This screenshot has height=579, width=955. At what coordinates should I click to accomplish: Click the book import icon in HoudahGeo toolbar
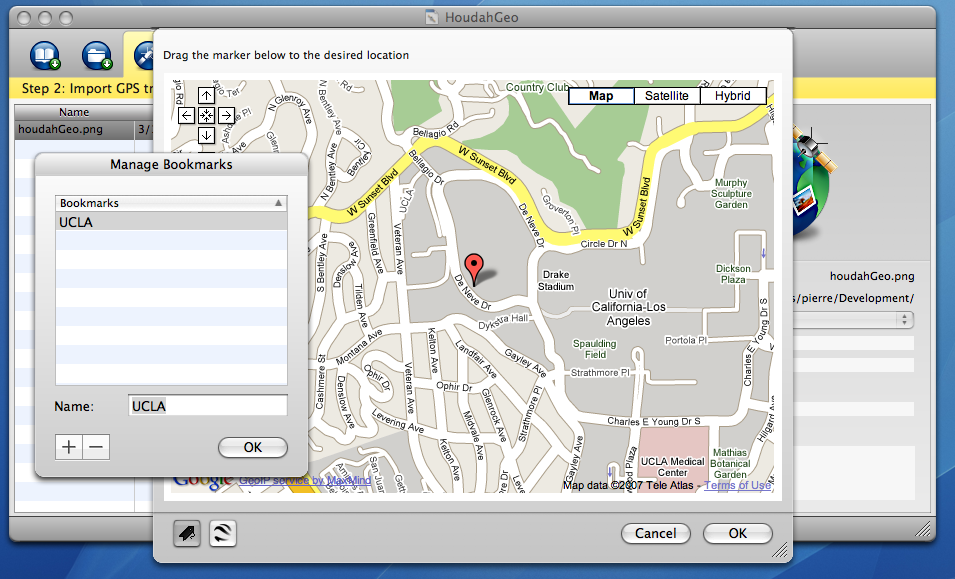[45, 55]
